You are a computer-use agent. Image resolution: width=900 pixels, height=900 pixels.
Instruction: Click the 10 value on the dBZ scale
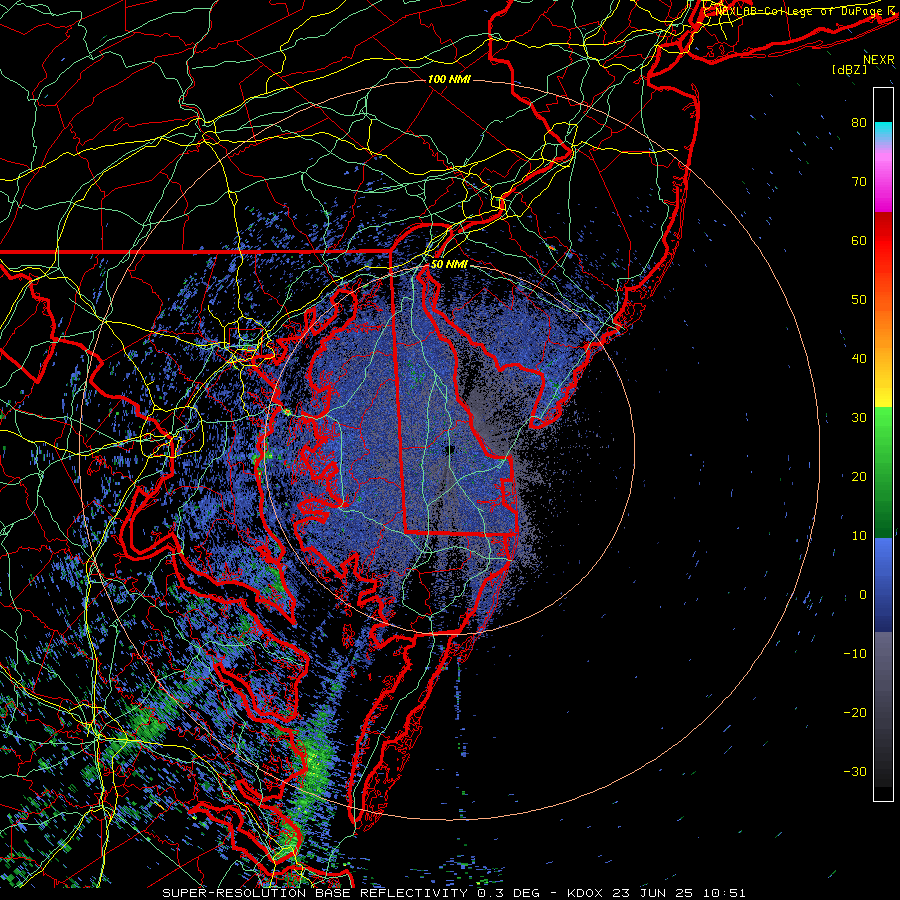[859, 536]
